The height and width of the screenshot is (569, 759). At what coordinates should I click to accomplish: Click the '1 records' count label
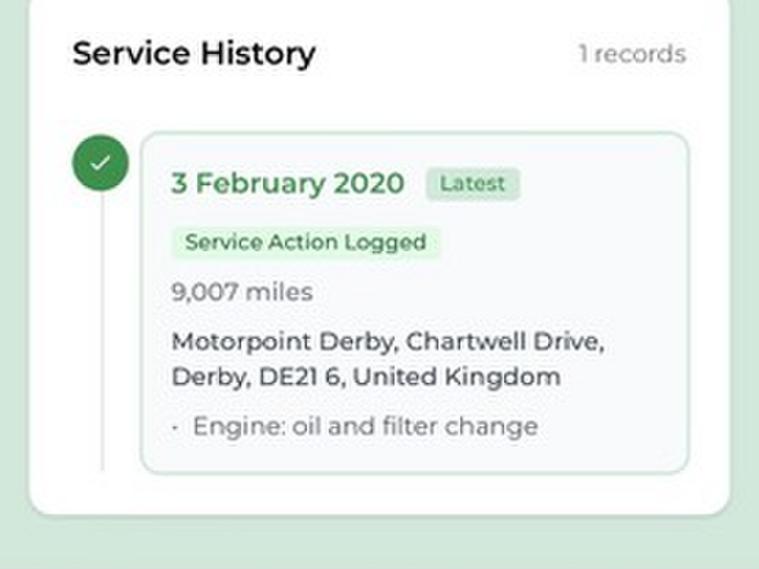click(x=632, y=54)
